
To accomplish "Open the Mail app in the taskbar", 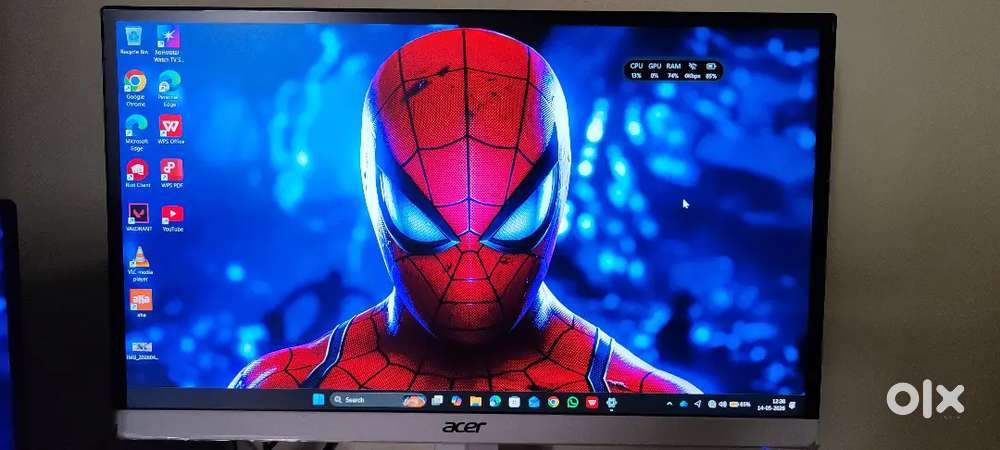I will (x=534, y=402).
